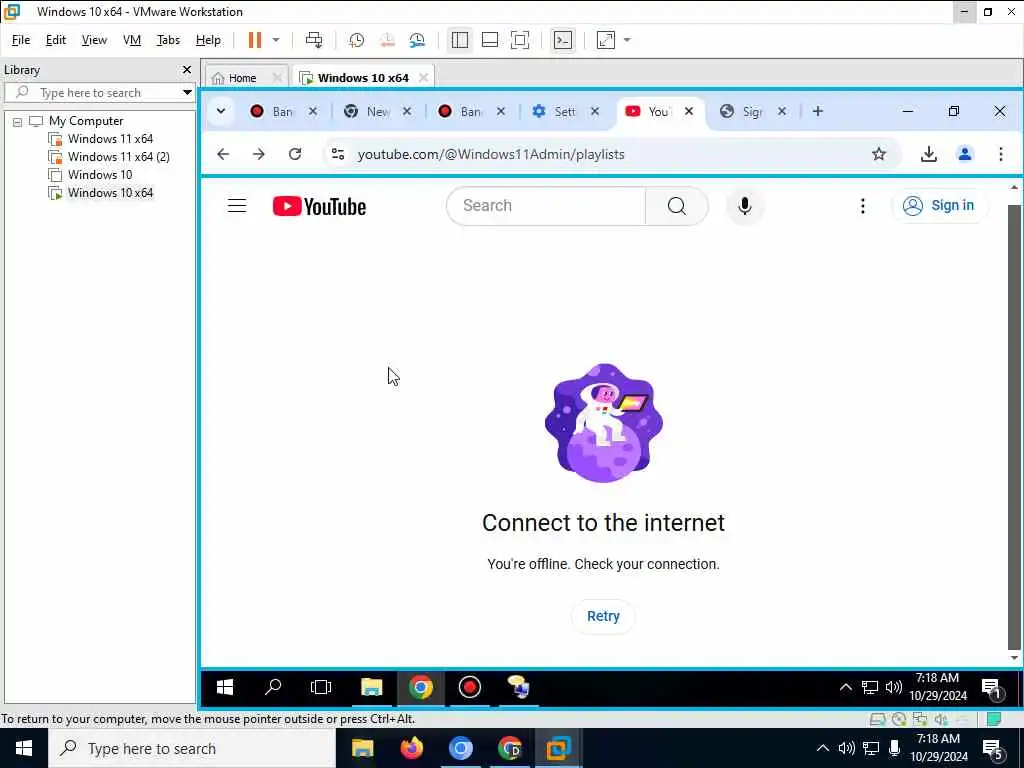The height and width of the screenshot is (768, 1024).
Task: Search with your voice microphone button
Action: tap(744, 206)
